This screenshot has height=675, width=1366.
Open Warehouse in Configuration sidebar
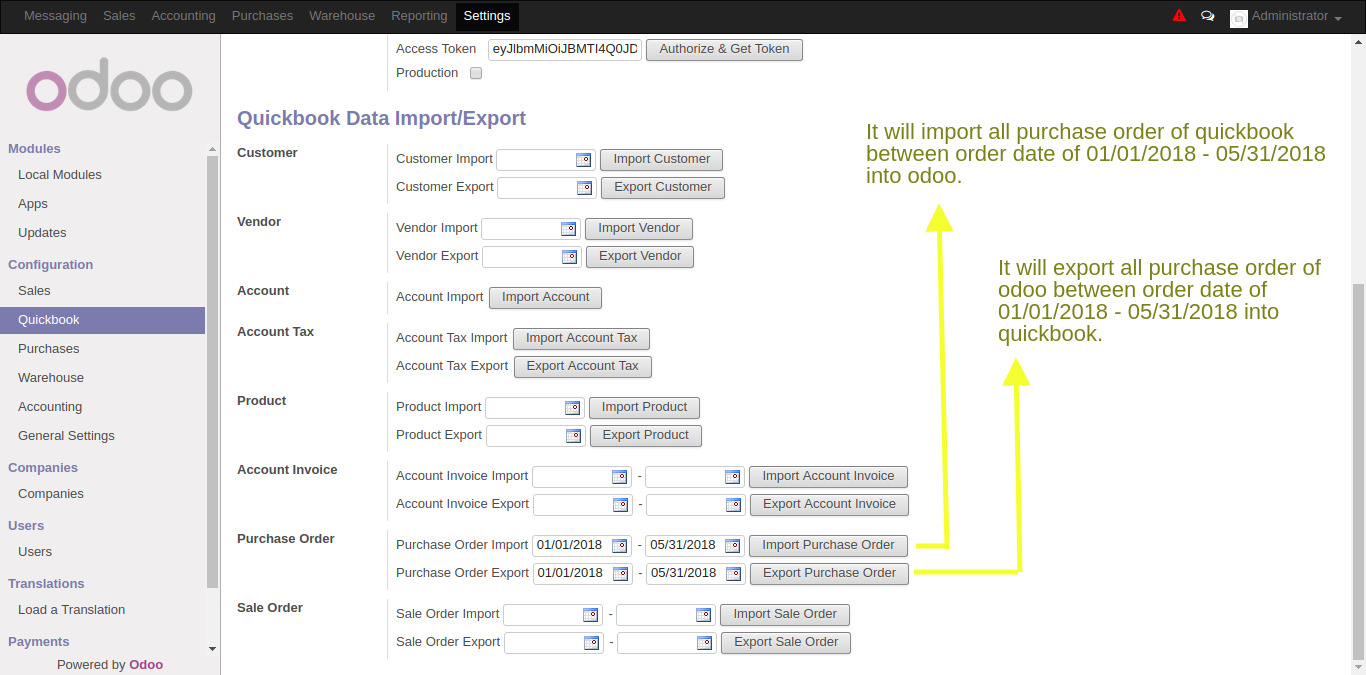point(51,378)
